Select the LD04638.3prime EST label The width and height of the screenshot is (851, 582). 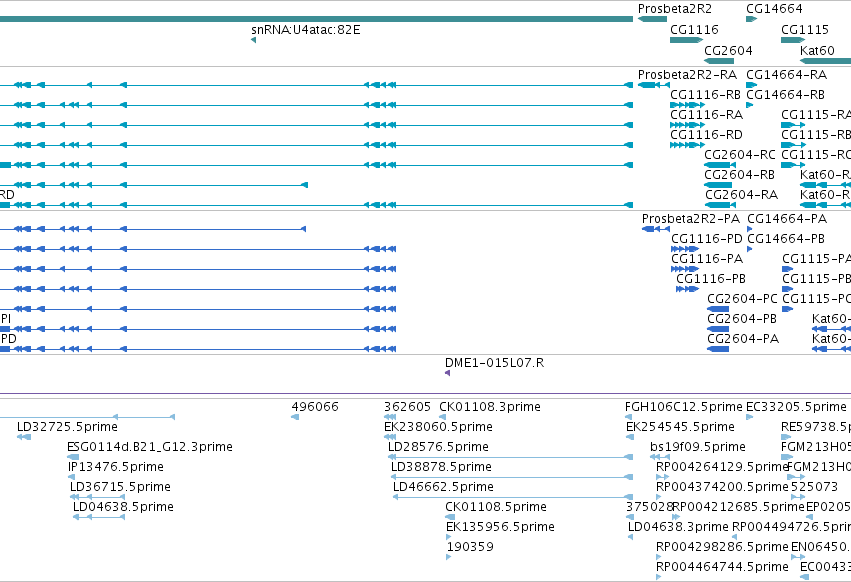click(678, 527)
